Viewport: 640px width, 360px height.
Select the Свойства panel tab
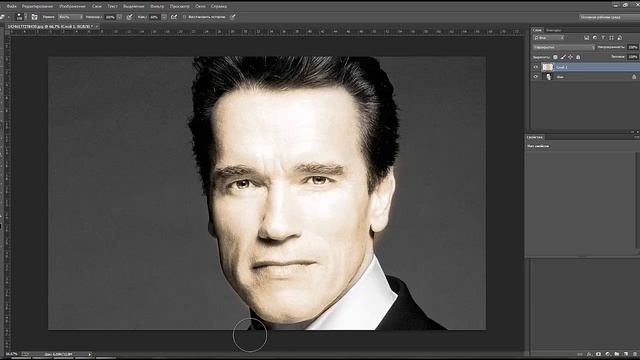[x=535, y=138]
